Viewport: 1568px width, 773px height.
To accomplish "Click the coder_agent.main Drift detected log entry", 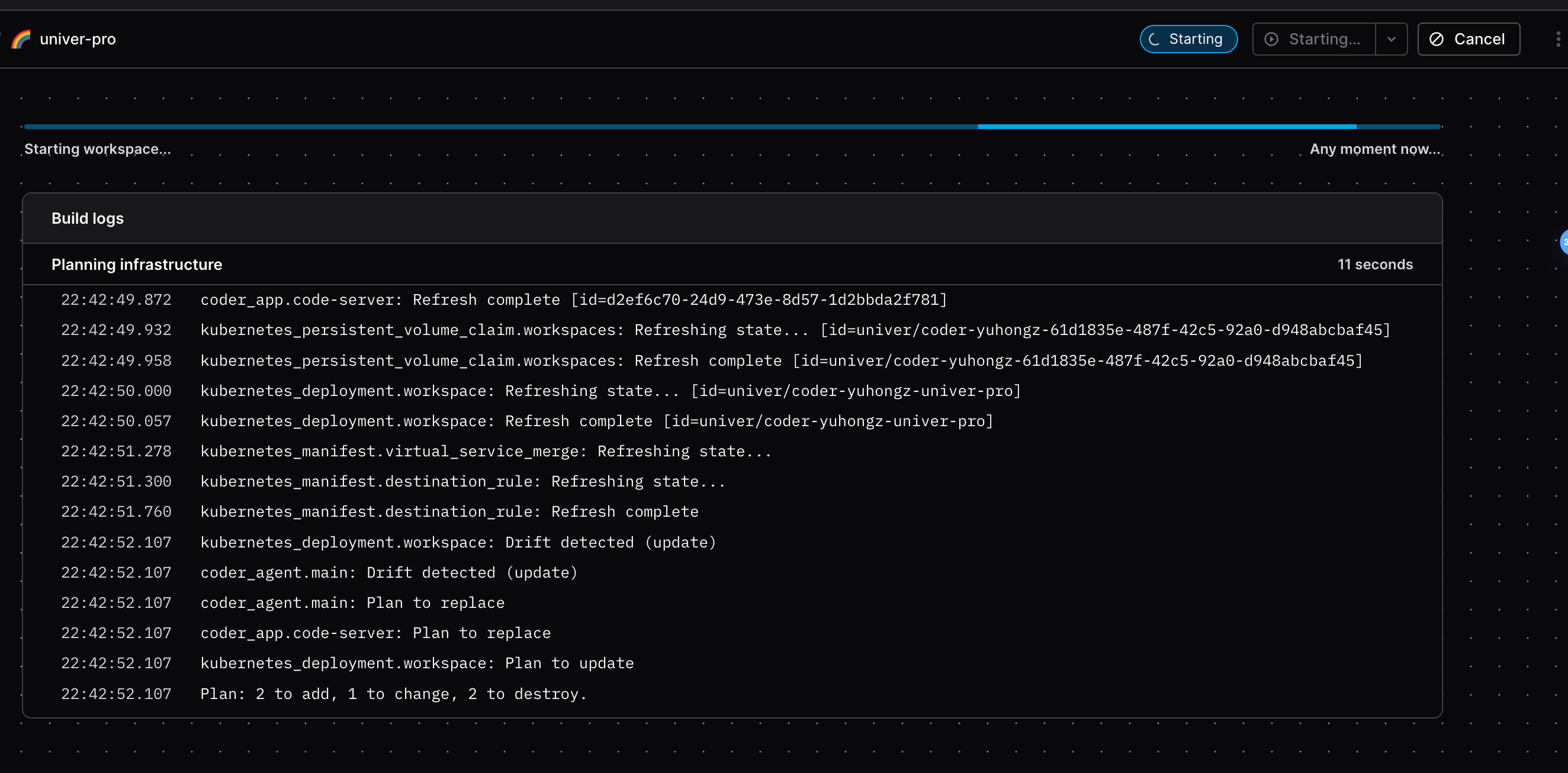I will tap(388, 573).
